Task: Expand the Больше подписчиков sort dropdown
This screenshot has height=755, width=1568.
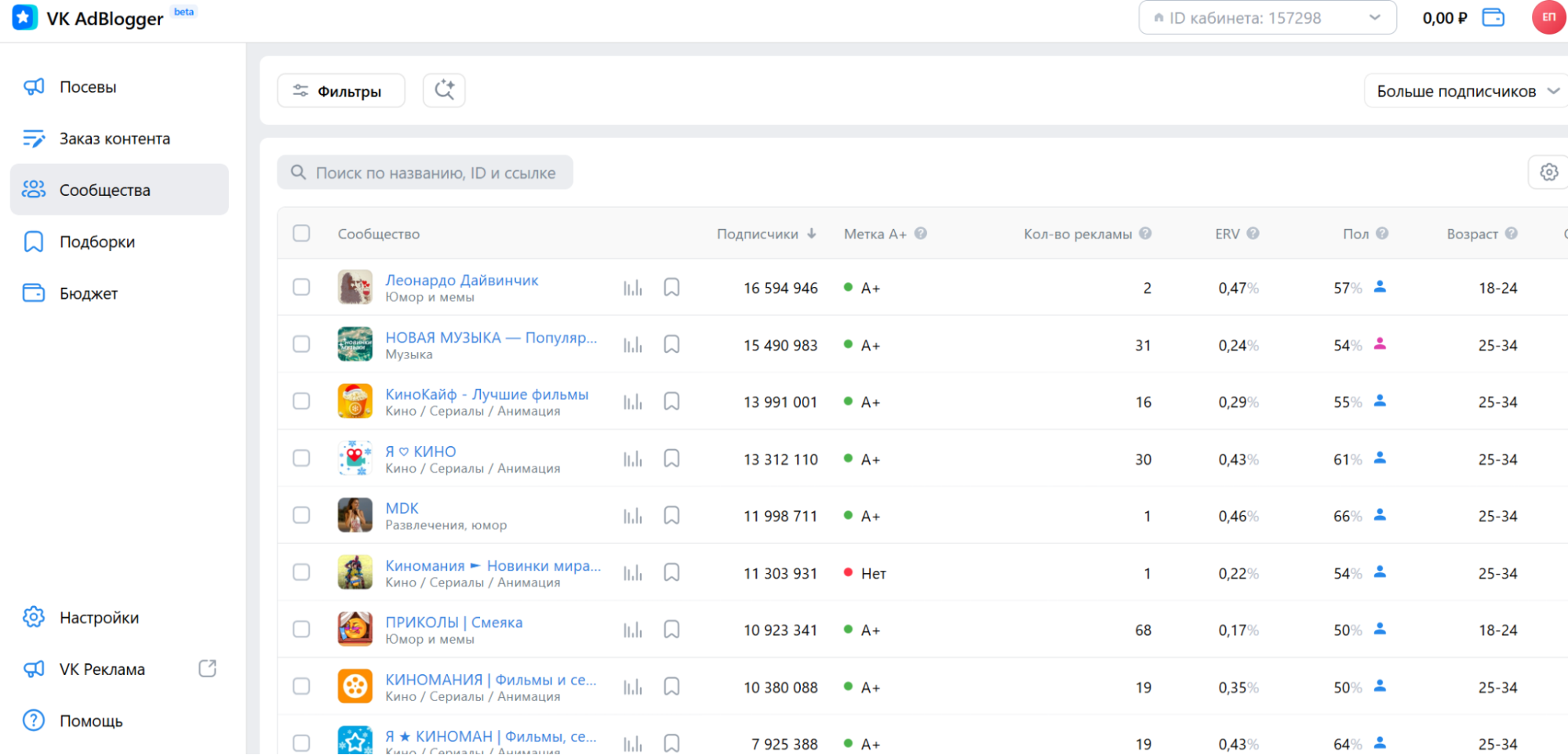Action: coord(1465,91)
